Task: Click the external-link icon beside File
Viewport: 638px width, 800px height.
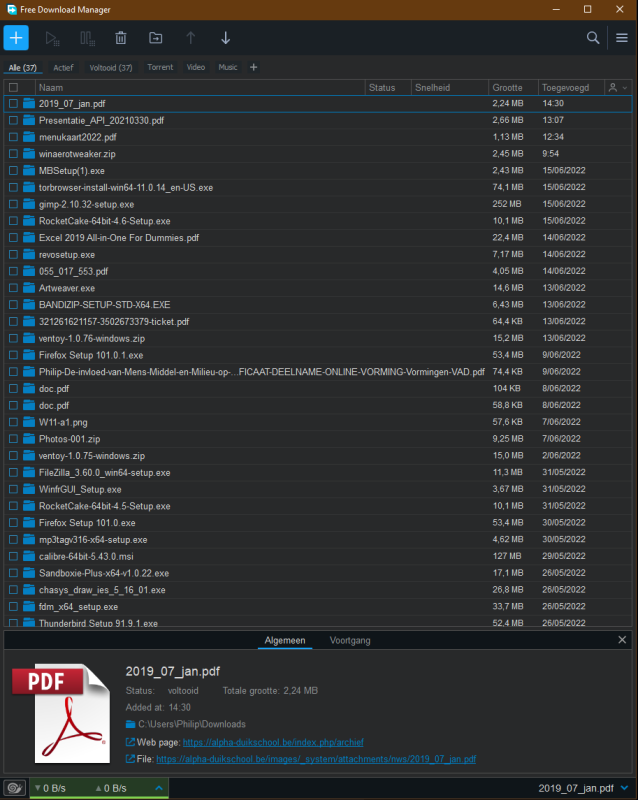Action: (130, 759)
